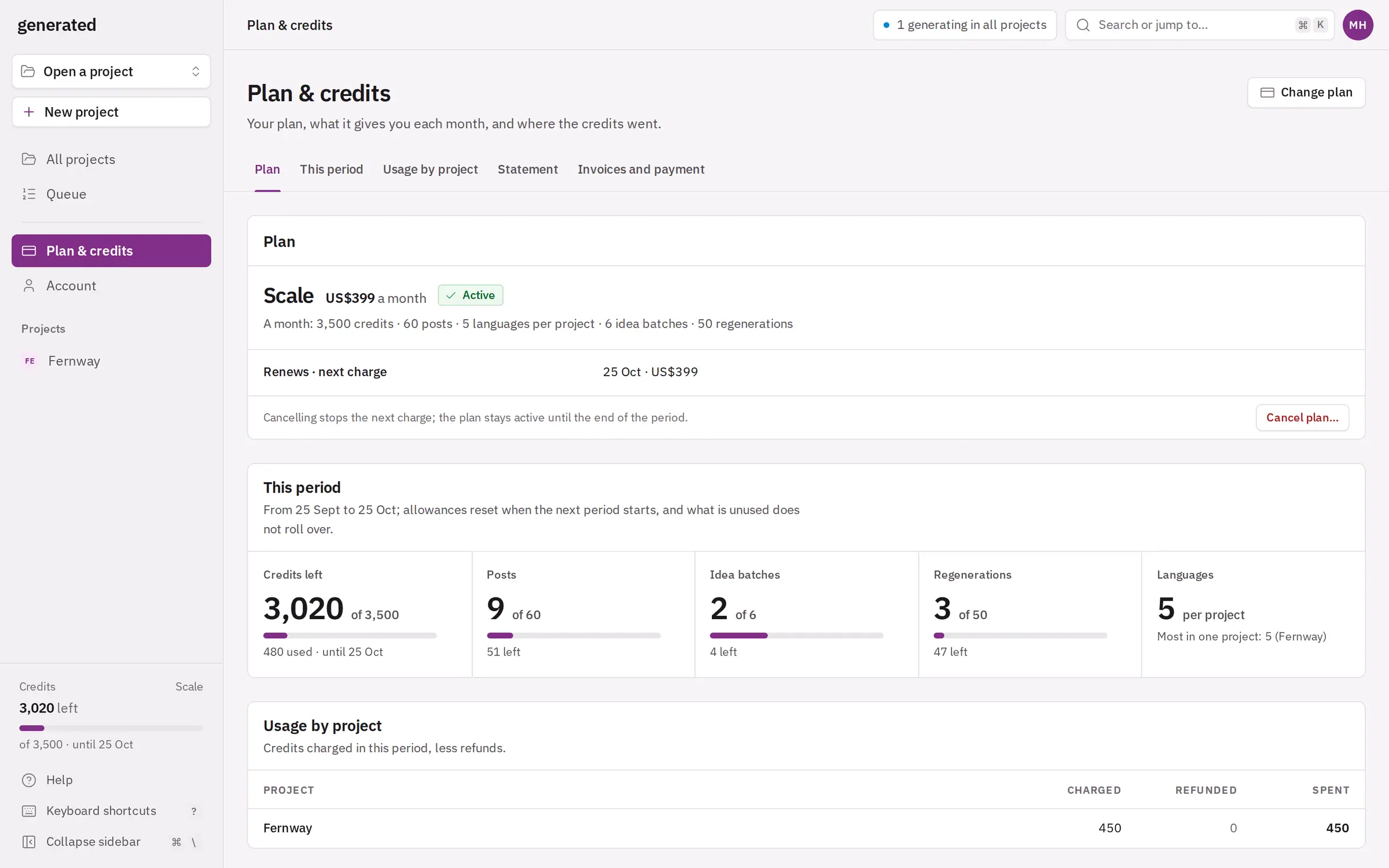The width and height of the screenshot is (1389, 868).
Task: Click the magnifier icon in search box
Action: point(1083,25)
